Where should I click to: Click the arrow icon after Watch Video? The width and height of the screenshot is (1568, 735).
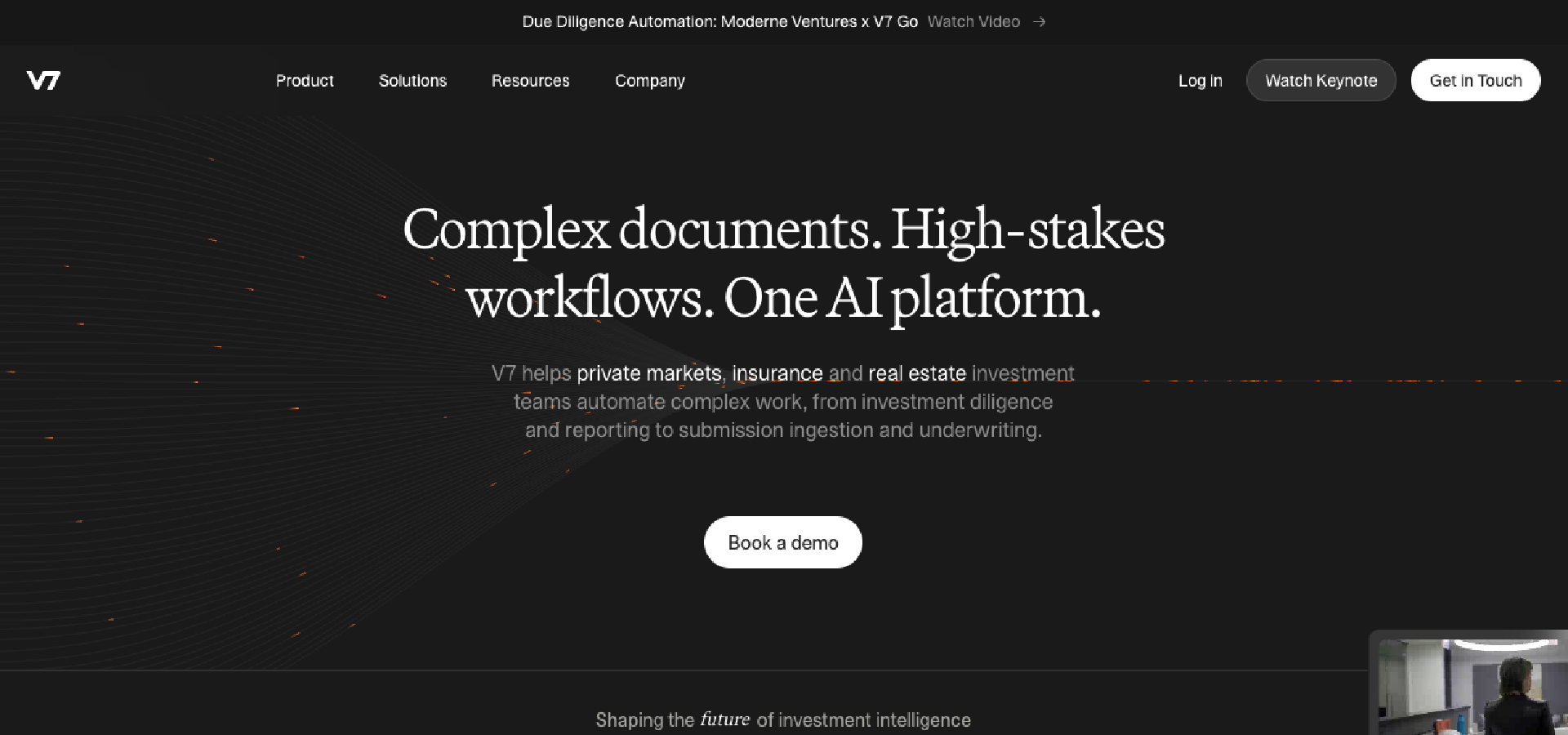coord(1039,22)
